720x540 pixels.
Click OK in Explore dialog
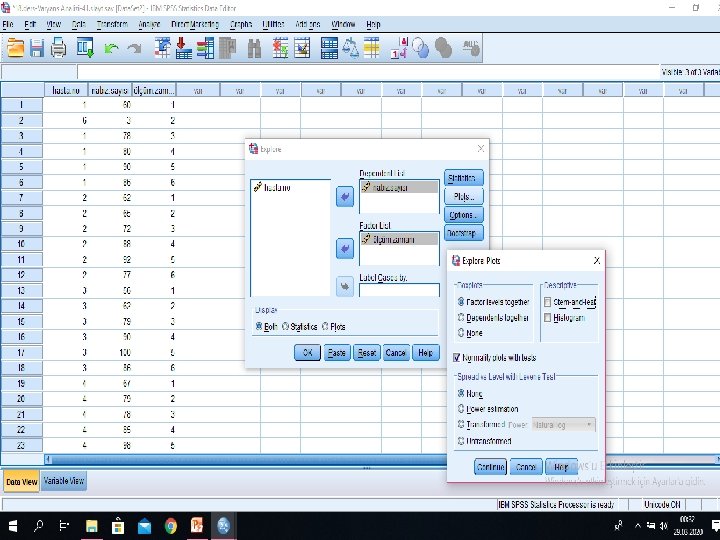(x=307, y=353)
